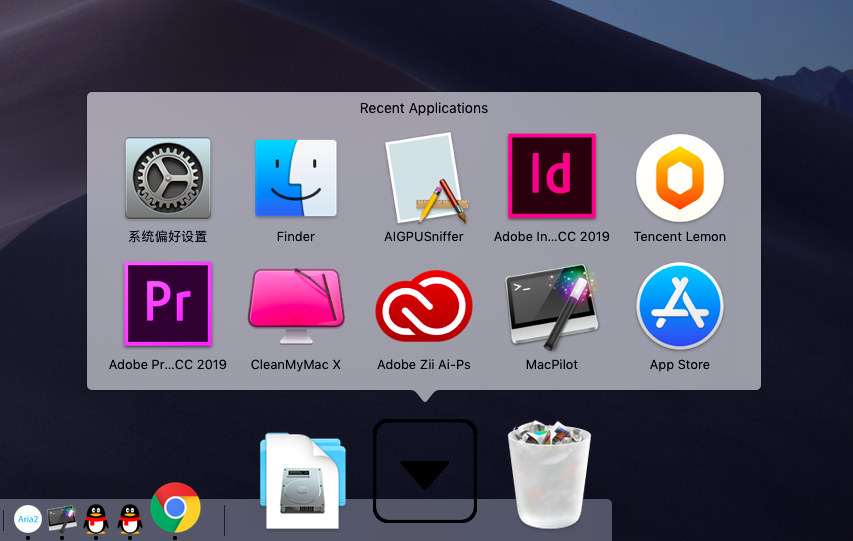This screenshot has height=541, width=853.
Task: Click the Aria2 icon in the Dock
Action: pos(28,519)
